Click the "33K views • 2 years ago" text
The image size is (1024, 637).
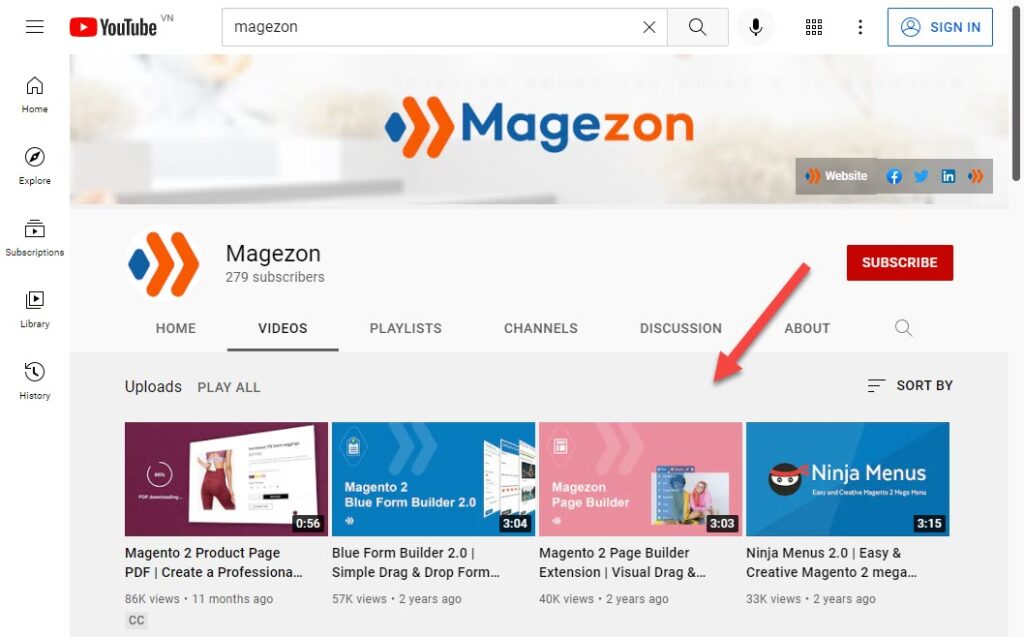[x=810, y=598]
